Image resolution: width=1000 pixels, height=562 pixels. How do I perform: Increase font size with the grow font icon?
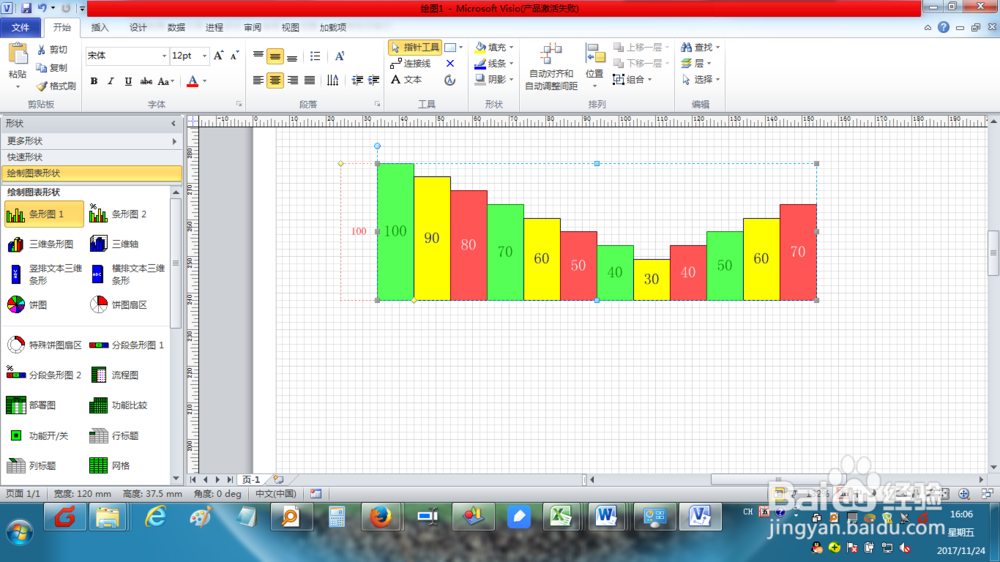point(219,56)
